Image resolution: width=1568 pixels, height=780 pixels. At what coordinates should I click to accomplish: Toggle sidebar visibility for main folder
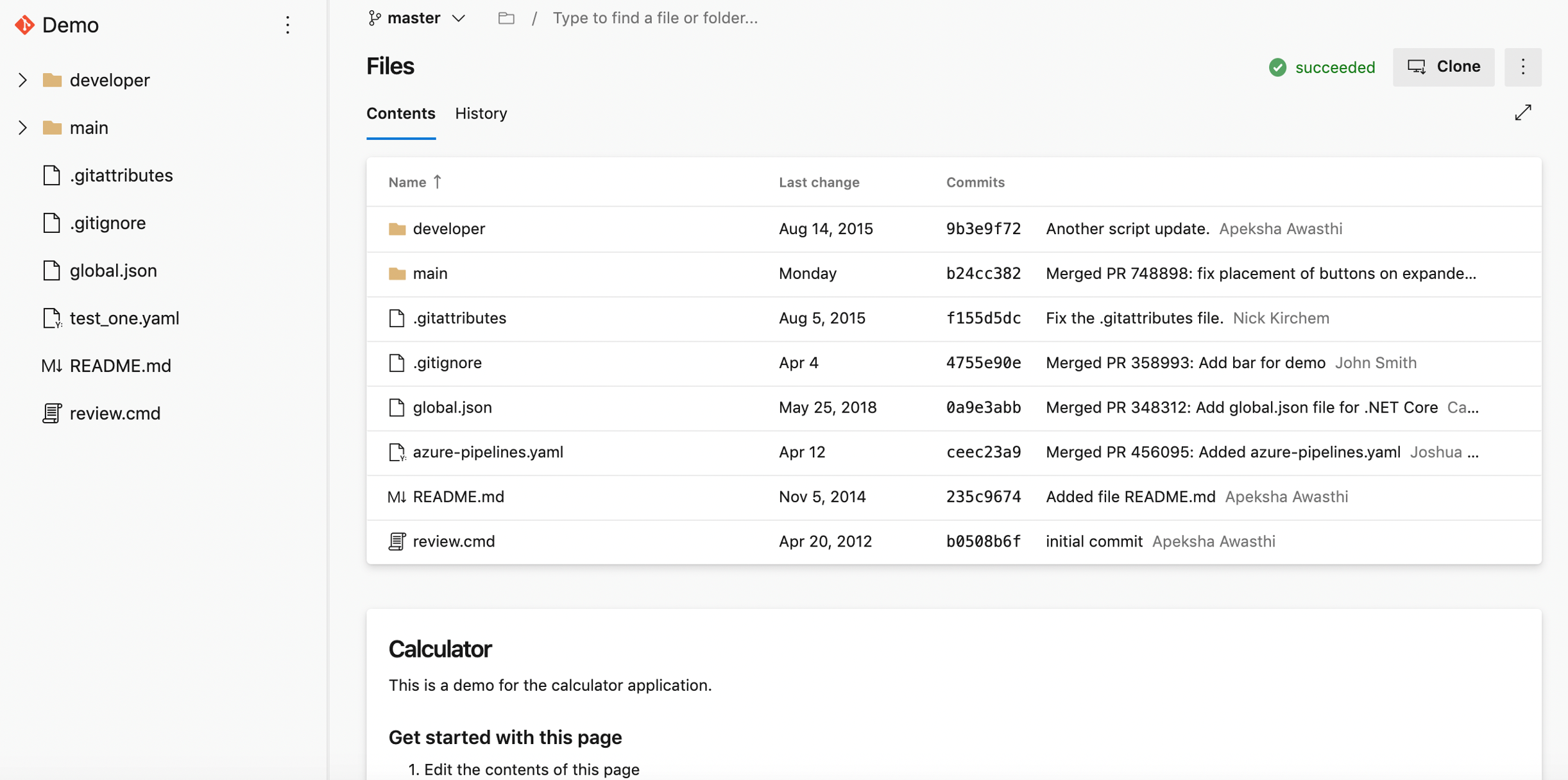[x=22, y=127]
